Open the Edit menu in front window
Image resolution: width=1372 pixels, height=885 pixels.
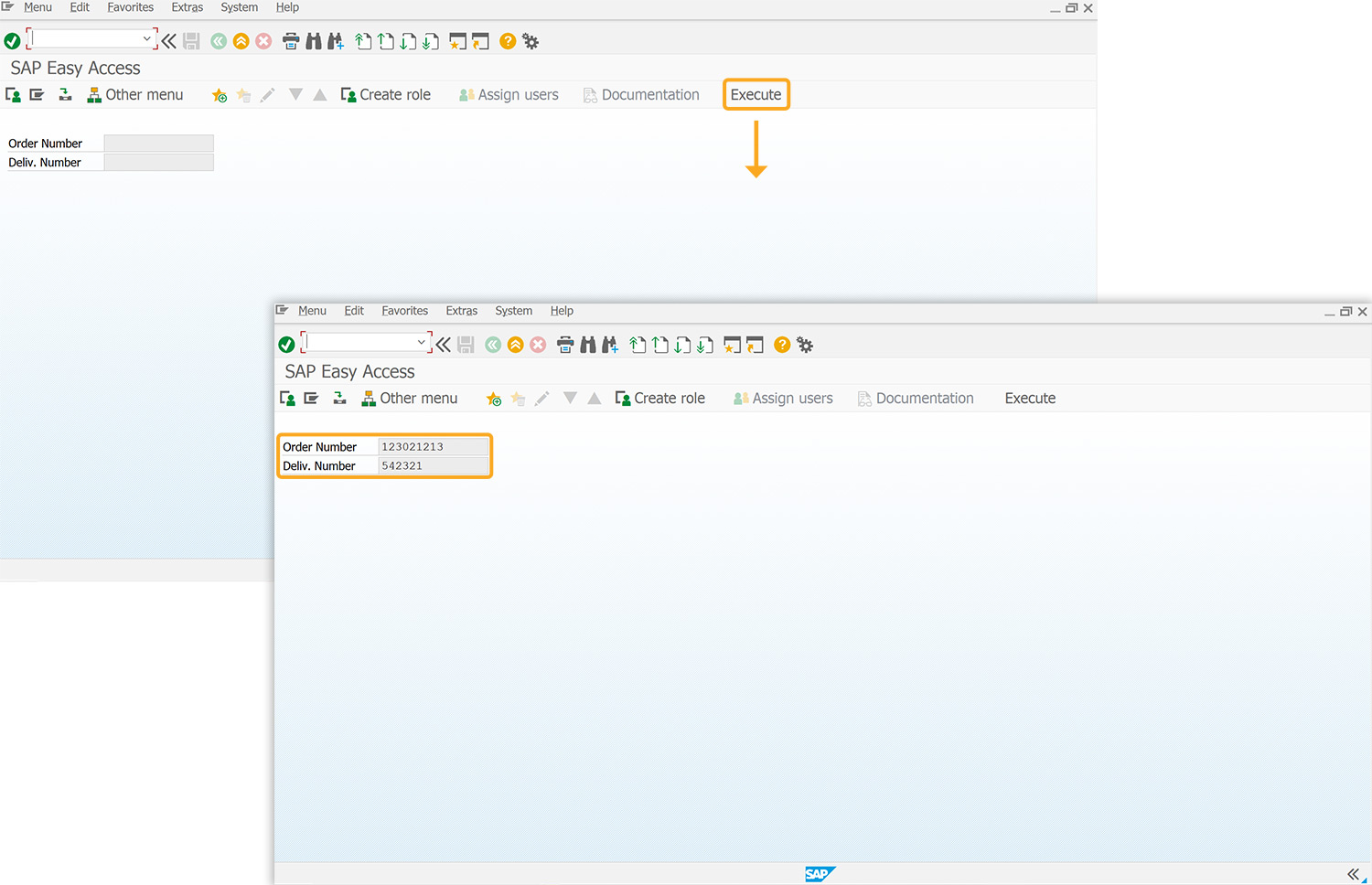[x=354, y=311]
